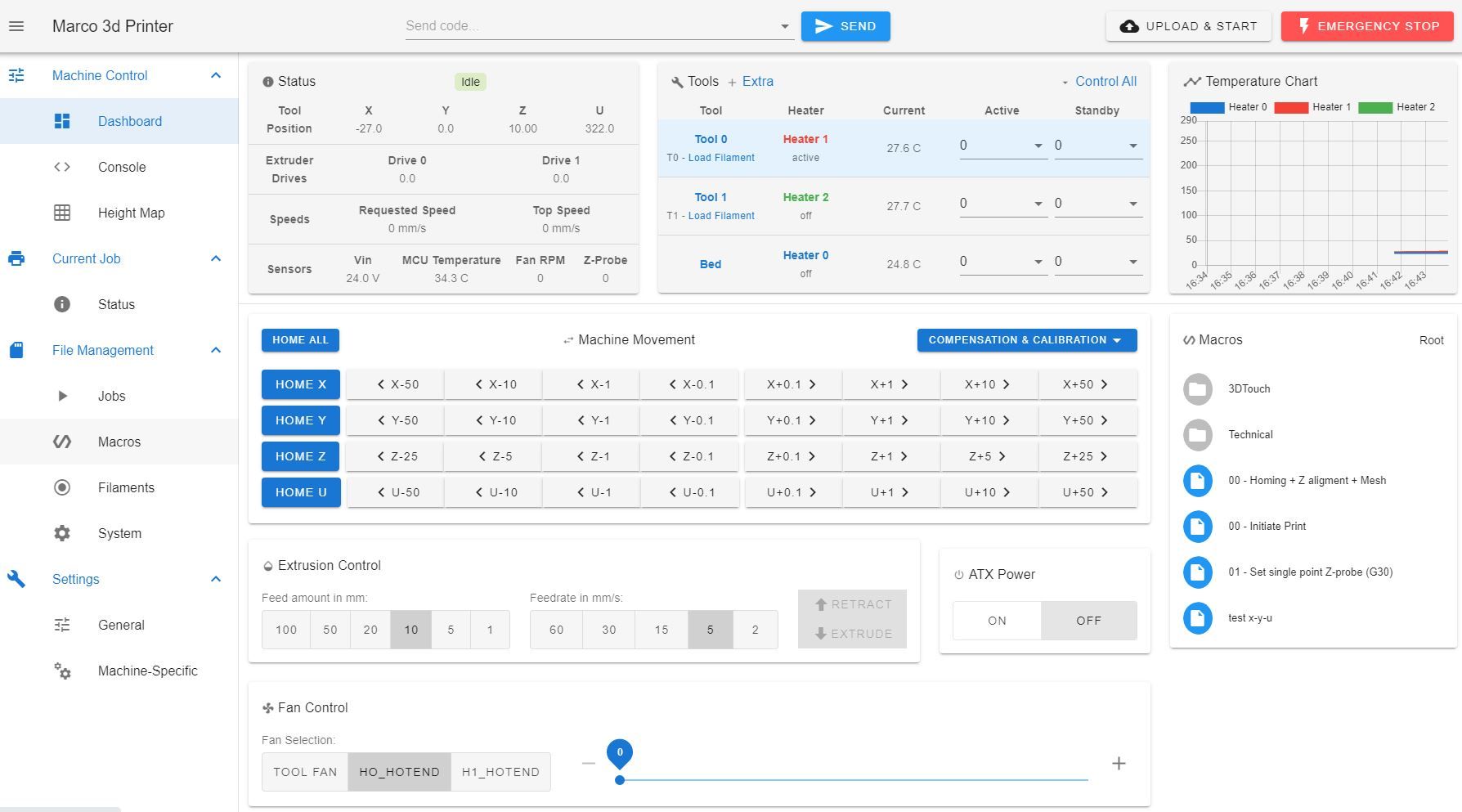Click plus icon to increase fan speed
The image size is (1462, 812).
(1119, 763)
